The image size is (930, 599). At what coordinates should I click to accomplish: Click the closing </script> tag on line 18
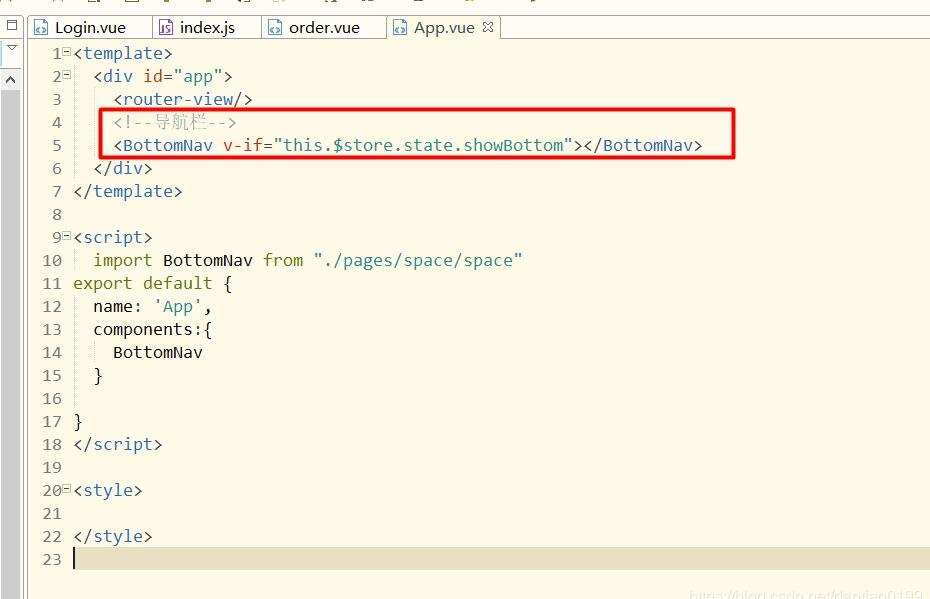point(117,445)
